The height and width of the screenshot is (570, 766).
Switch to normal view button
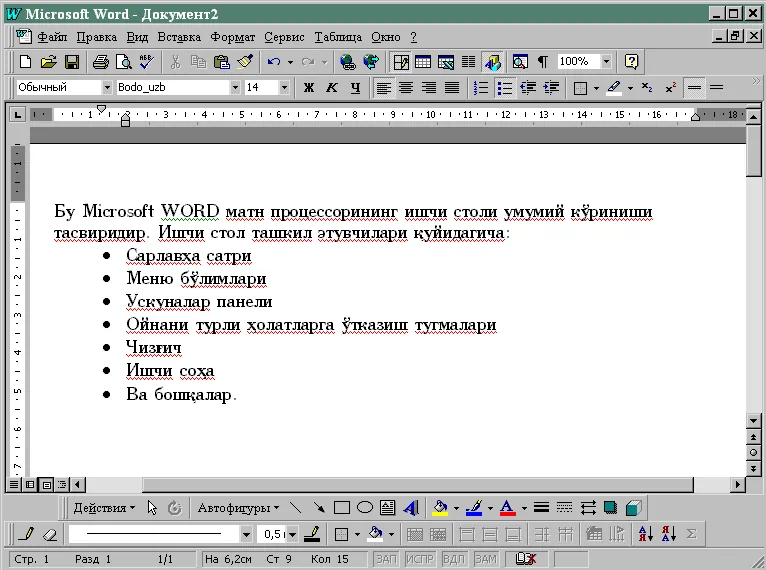pyautogui.click(x=14, y=485)
